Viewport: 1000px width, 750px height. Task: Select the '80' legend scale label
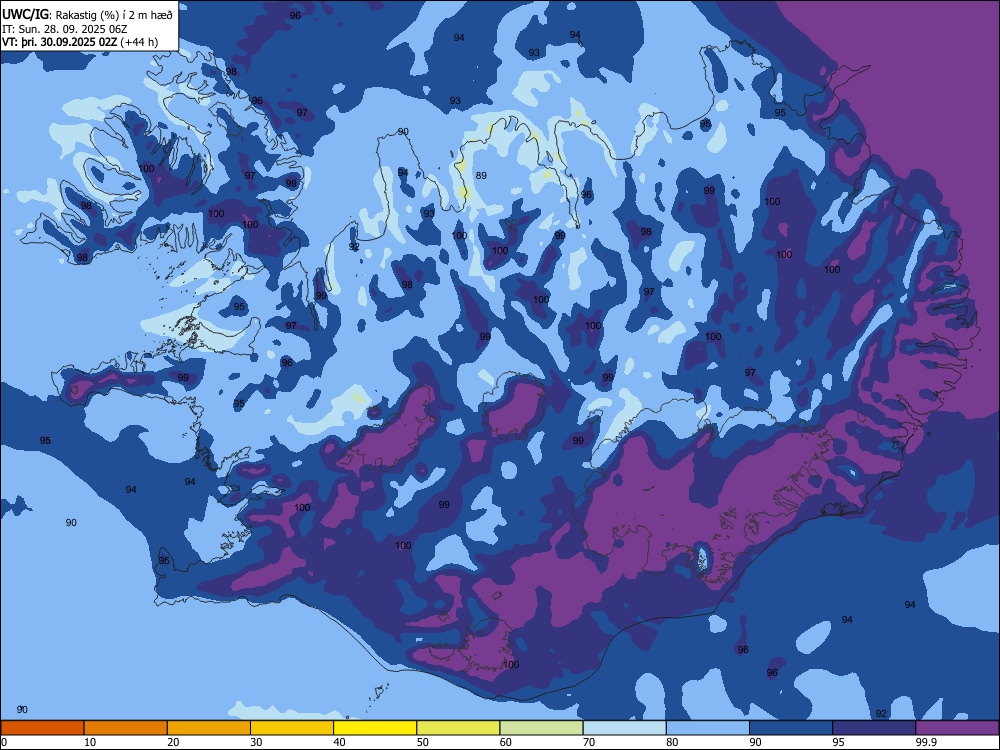tap(672, 742)
